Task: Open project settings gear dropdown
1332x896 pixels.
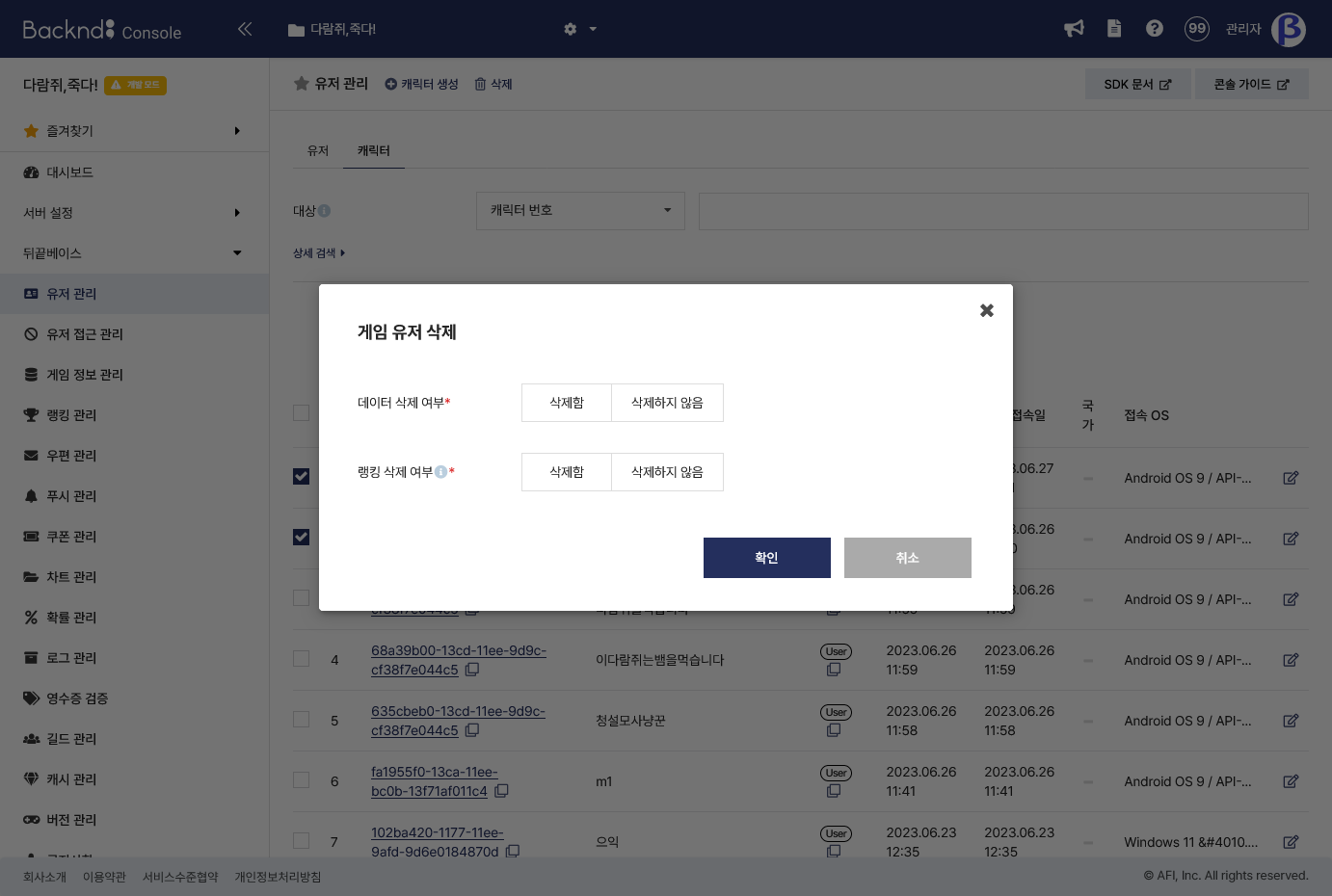Action: coord(580,29)
